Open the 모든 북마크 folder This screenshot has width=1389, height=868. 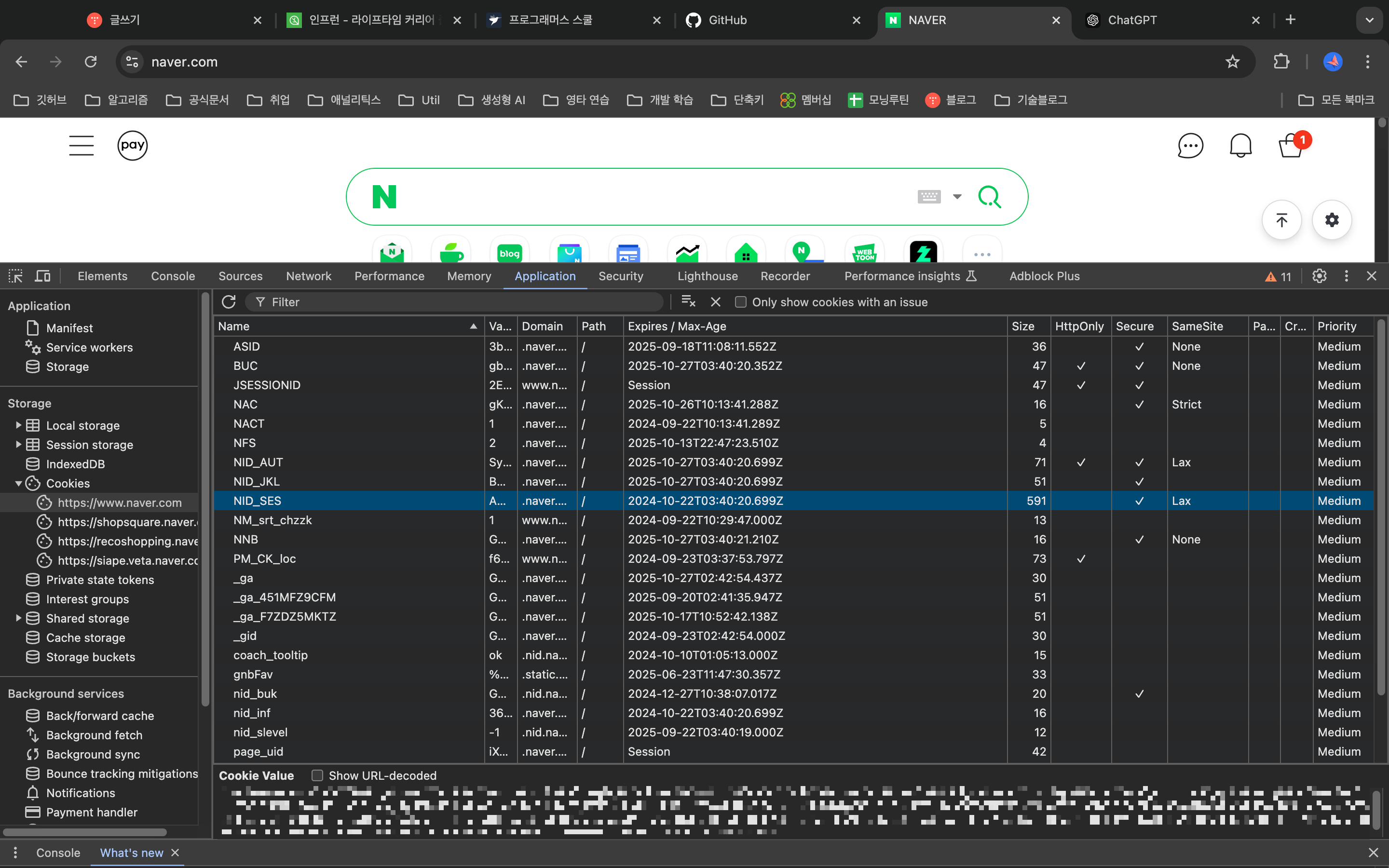coord(1336,100)
